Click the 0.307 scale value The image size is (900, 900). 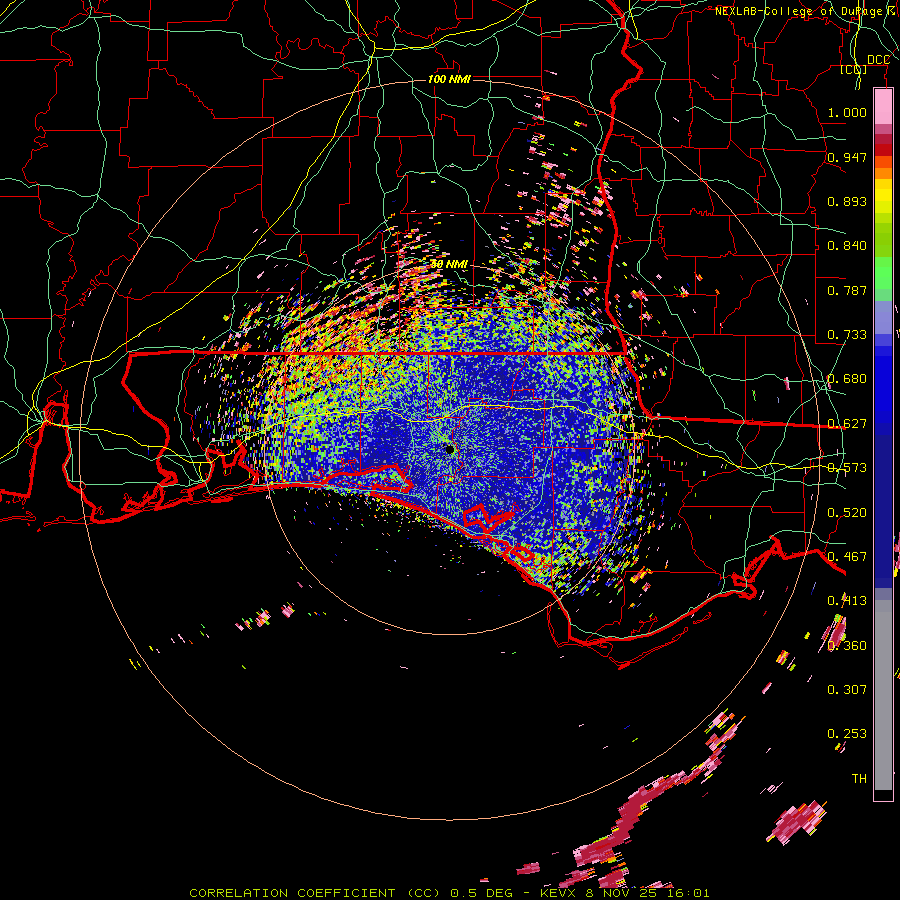coord(847,689)
